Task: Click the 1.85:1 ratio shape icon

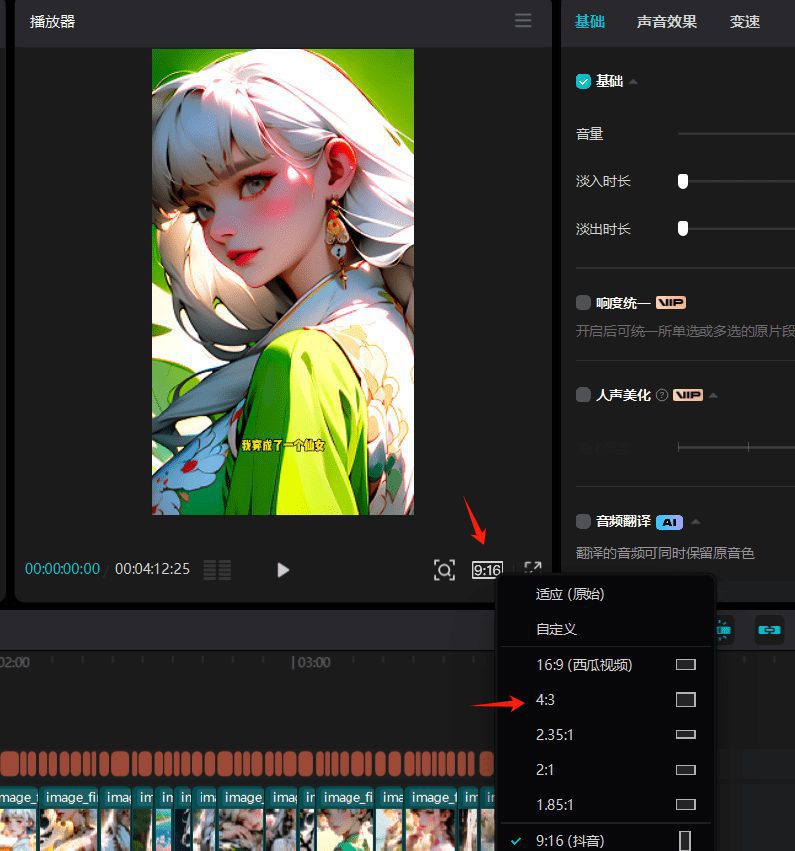Action: click(685, 804)
